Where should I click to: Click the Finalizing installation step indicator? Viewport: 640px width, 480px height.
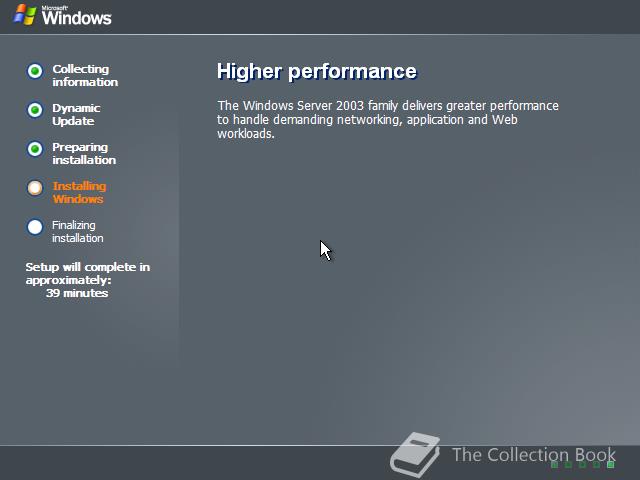[x=35, y=227]
